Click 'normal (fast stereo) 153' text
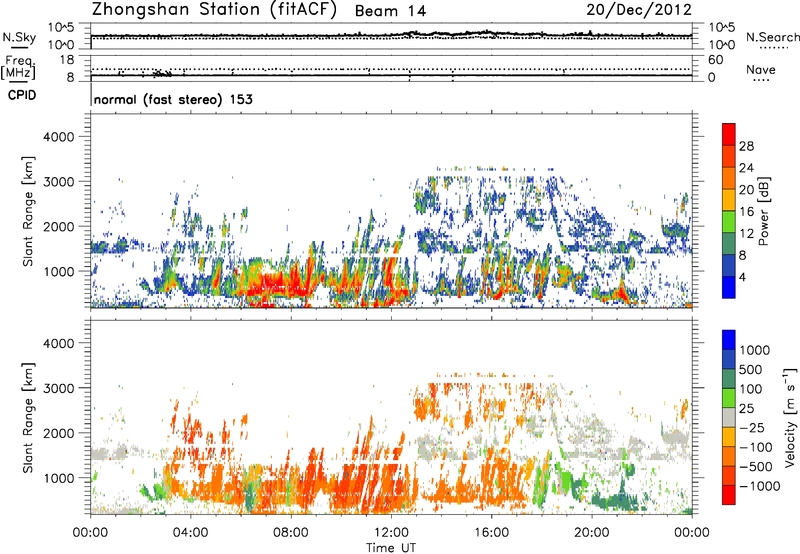 coord(173,99)
